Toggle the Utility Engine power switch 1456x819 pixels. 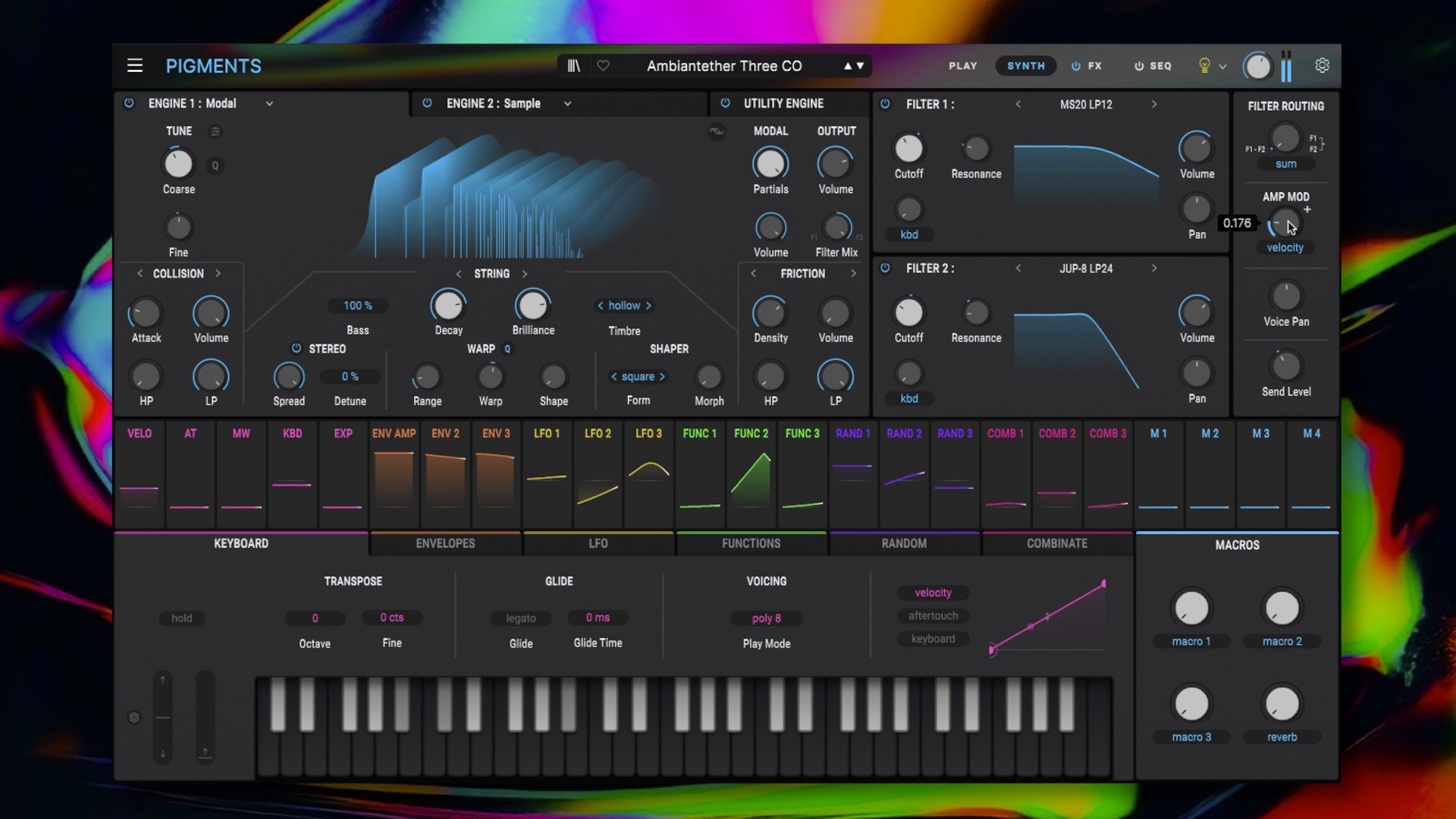726,103
